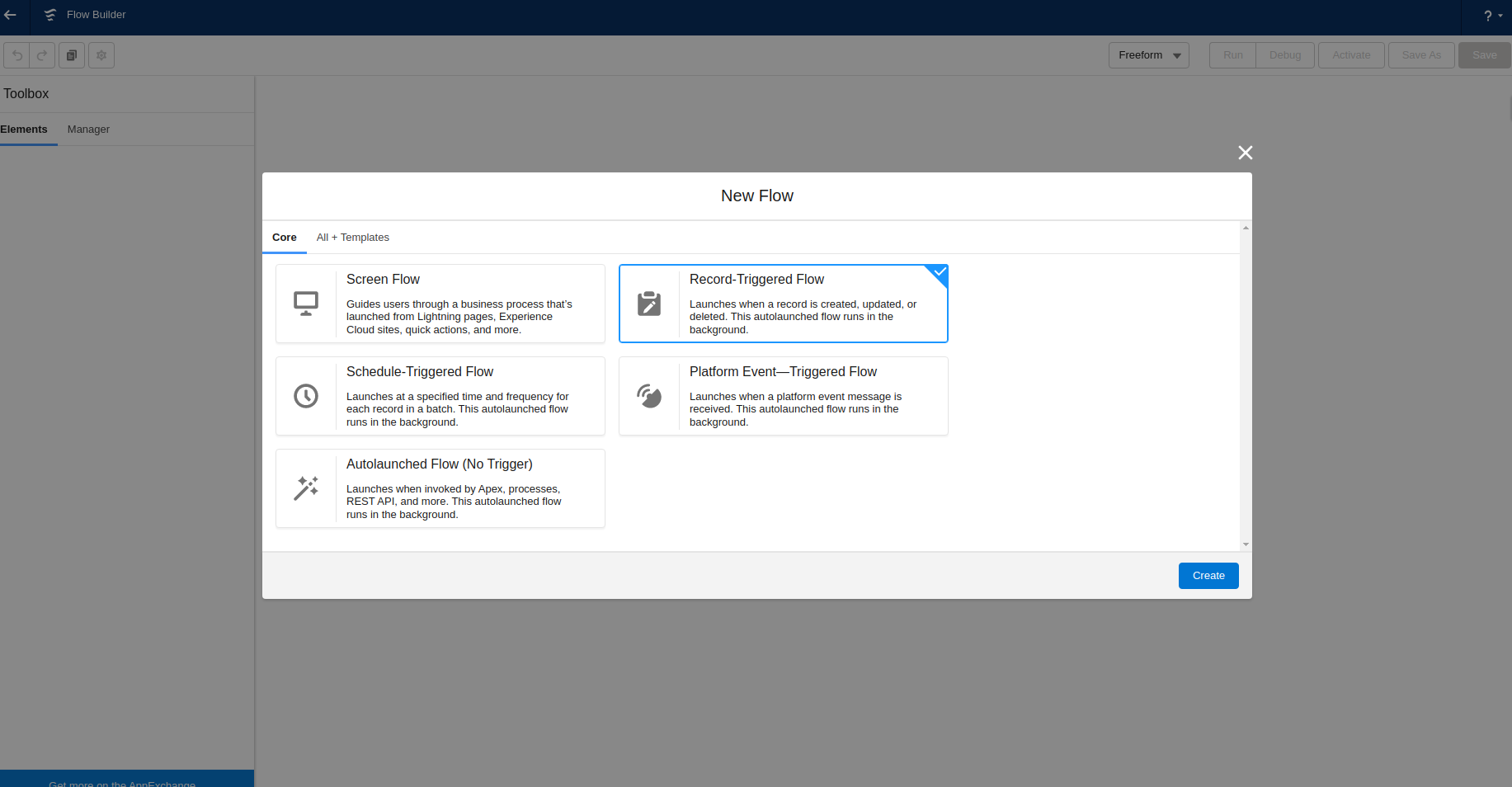Switch to the Manager tab
Screen dimensions: 1512x787
(x=88, y=130)
